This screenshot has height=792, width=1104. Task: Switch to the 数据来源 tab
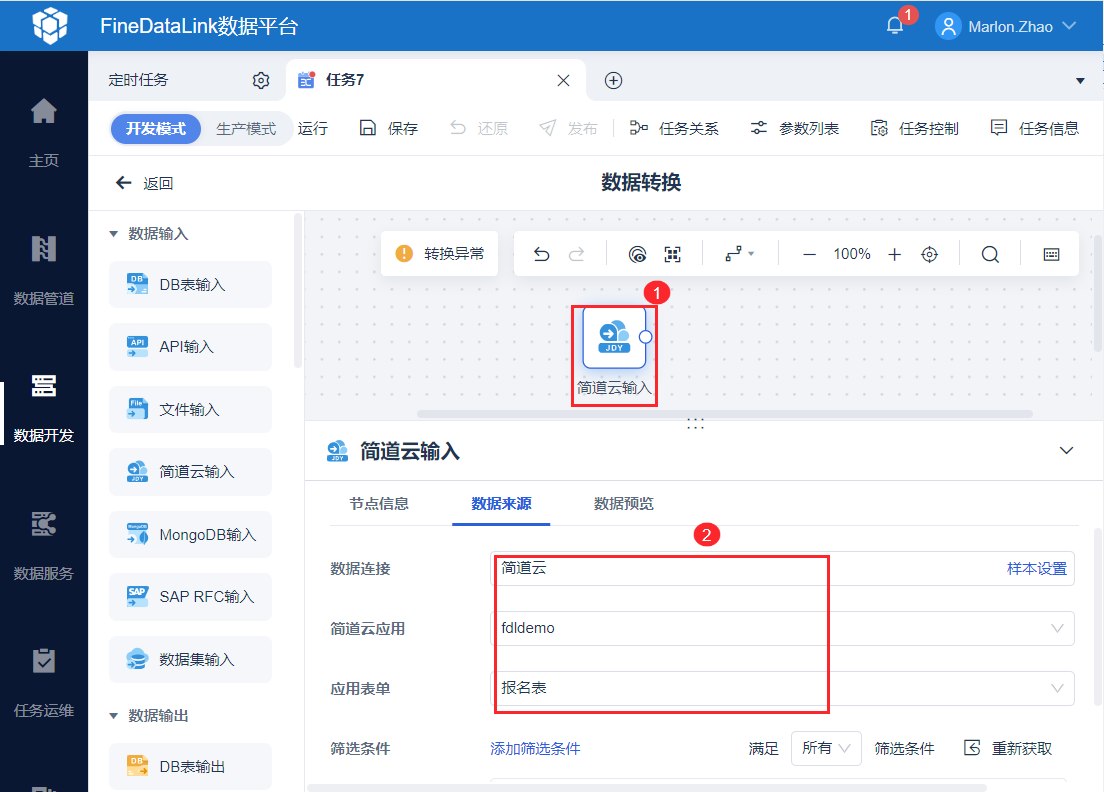pos(501,504)
